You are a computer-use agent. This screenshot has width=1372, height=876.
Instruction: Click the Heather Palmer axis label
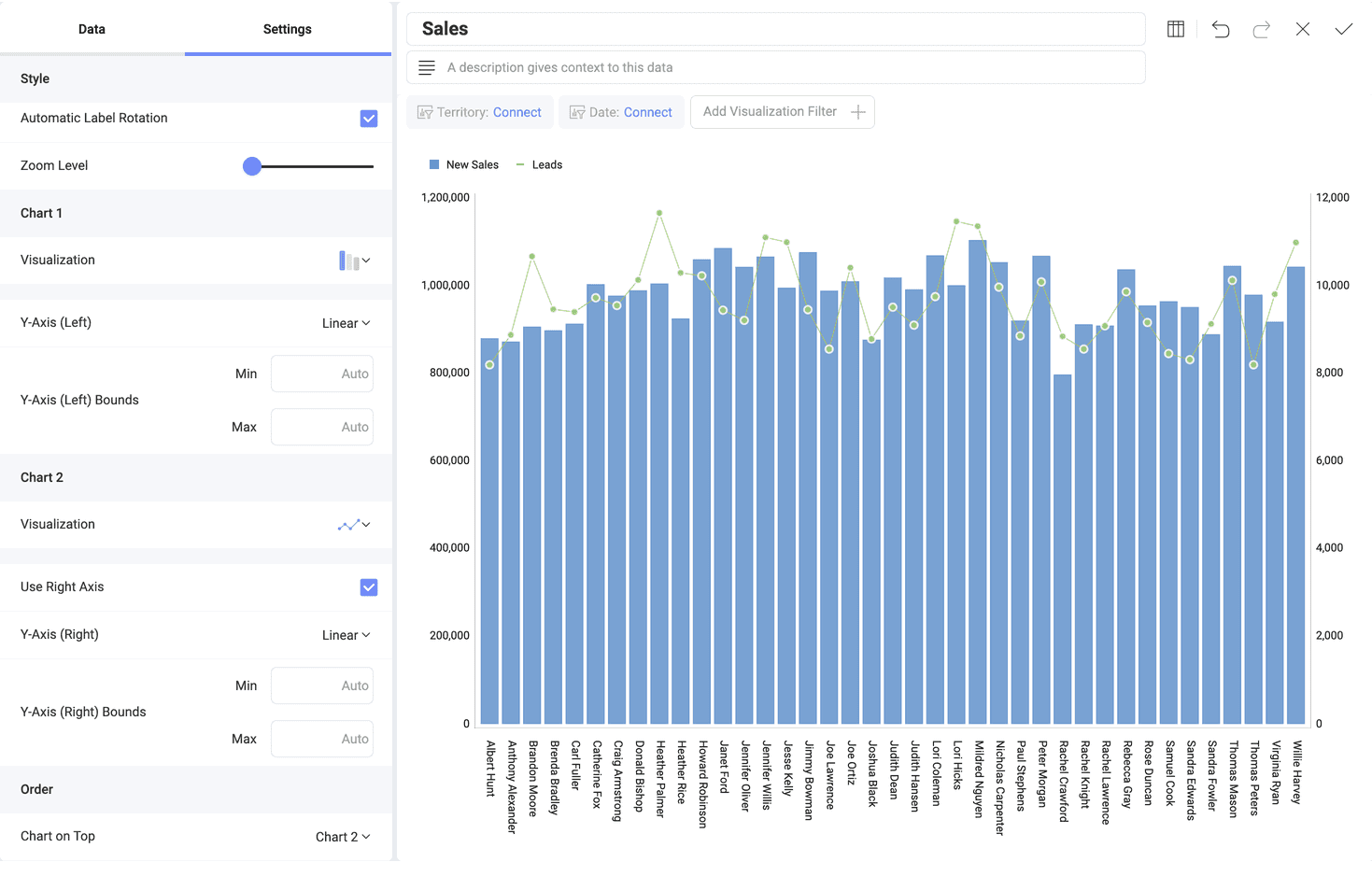(660, 779)
